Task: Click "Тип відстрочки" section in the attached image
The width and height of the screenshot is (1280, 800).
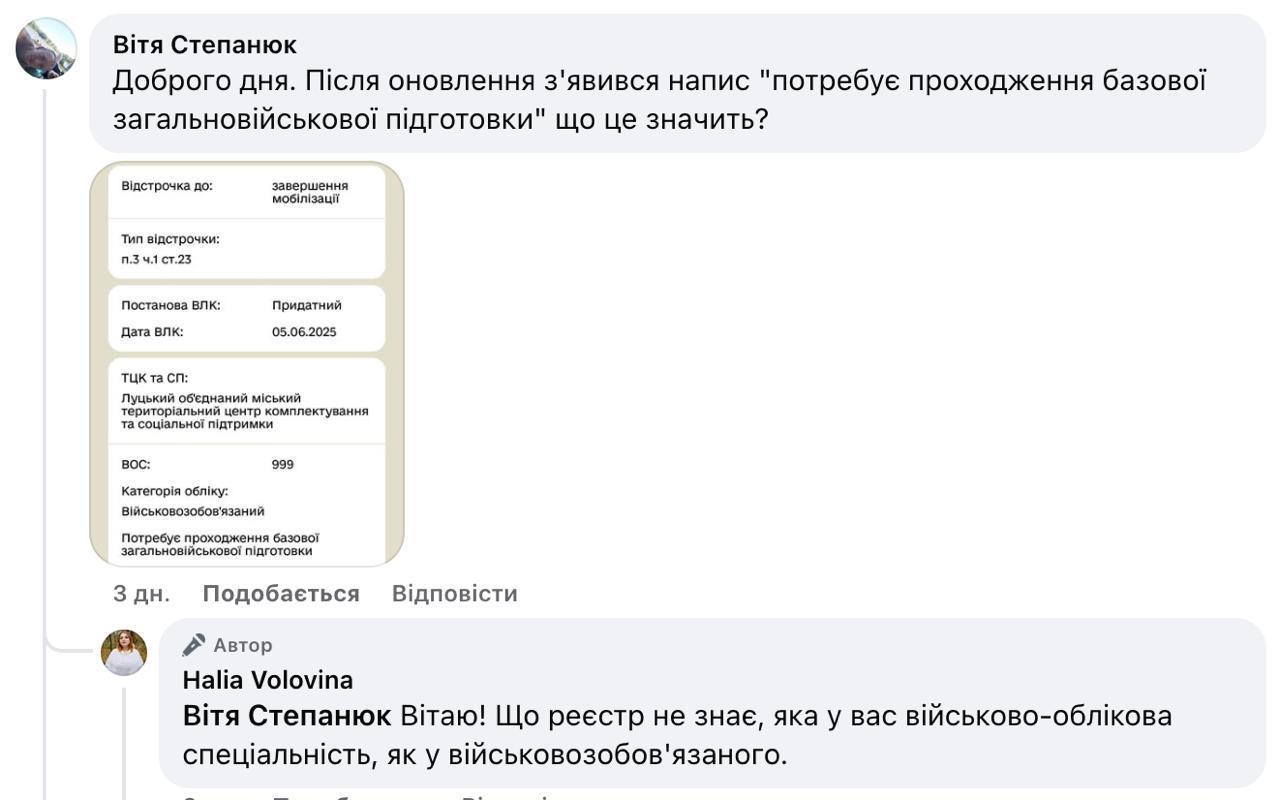Action: (246, 249)
